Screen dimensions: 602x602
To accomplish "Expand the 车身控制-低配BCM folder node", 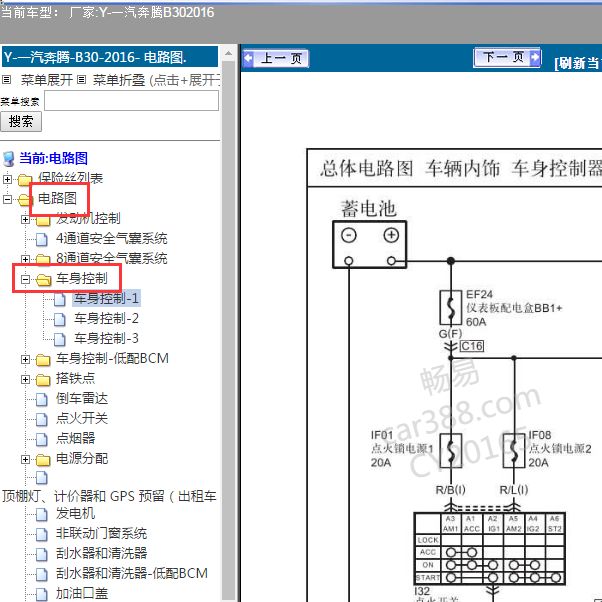I will [x=25, y=359].
